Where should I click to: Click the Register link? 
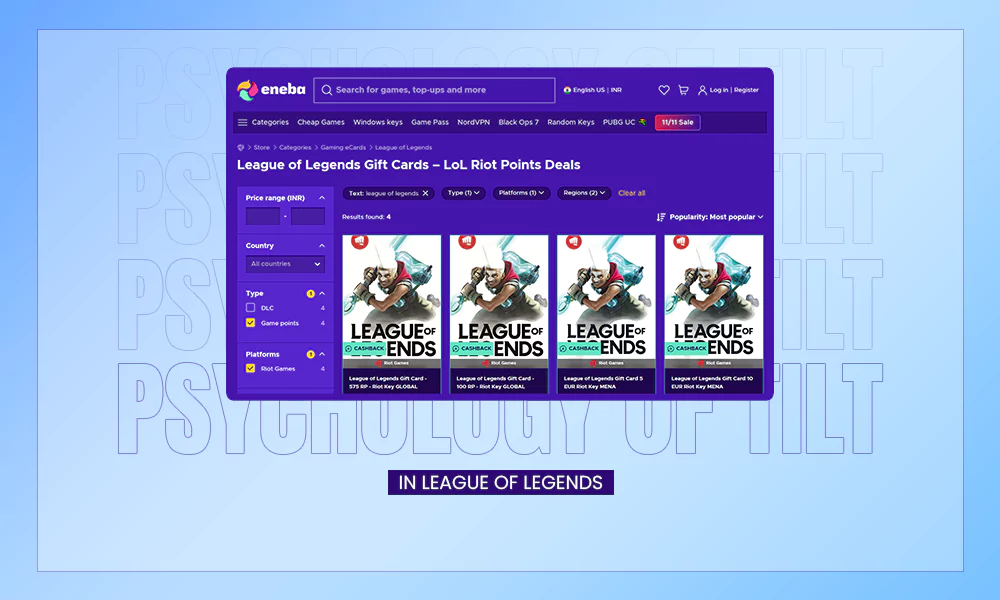coord(745,90)
